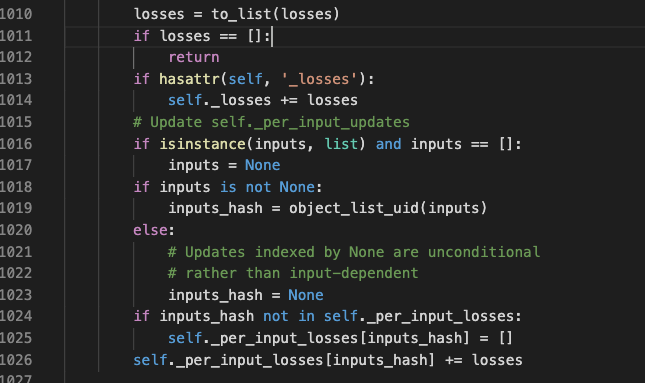This screenshot has height=383, width=645.
Task: Click line number 1026 in gutter
Action: point(16,360)
